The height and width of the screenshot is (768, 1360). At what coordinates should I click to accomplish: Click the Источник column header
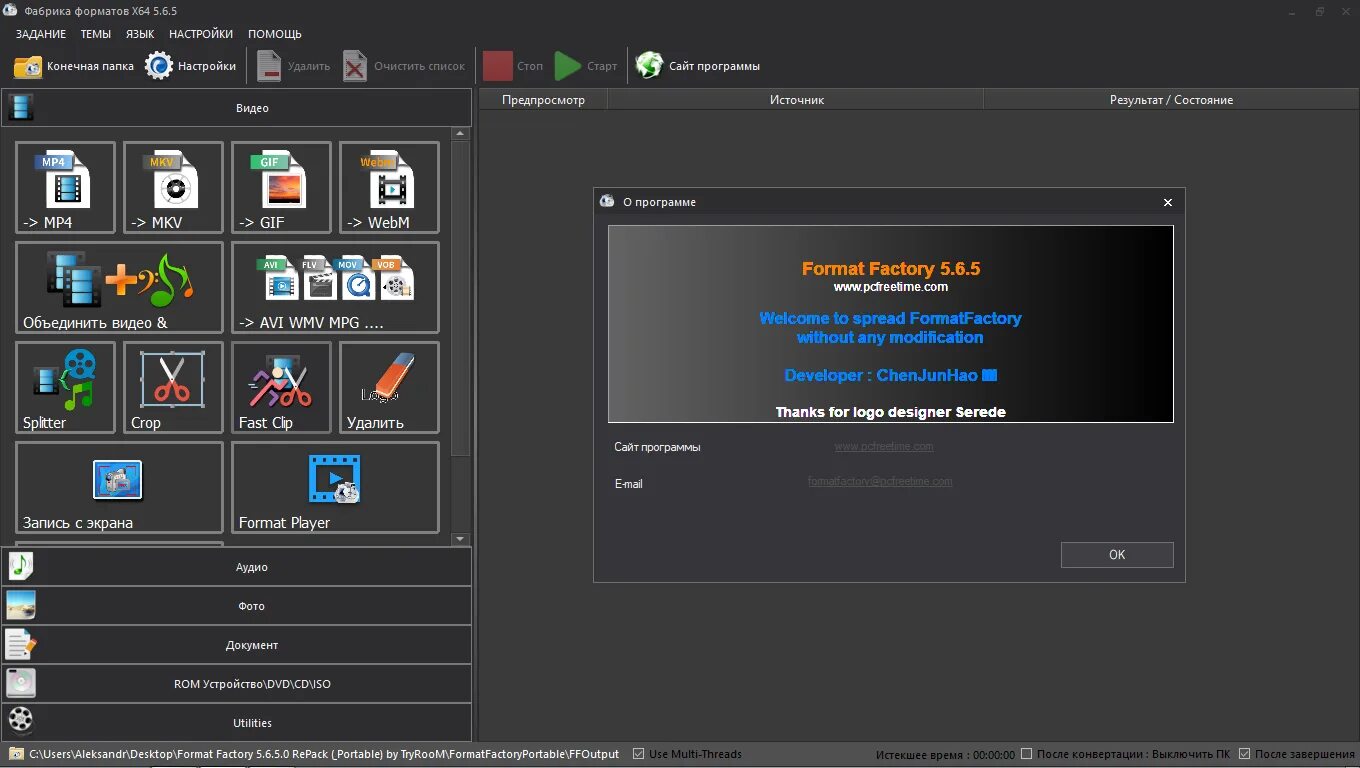click(796, 100)
